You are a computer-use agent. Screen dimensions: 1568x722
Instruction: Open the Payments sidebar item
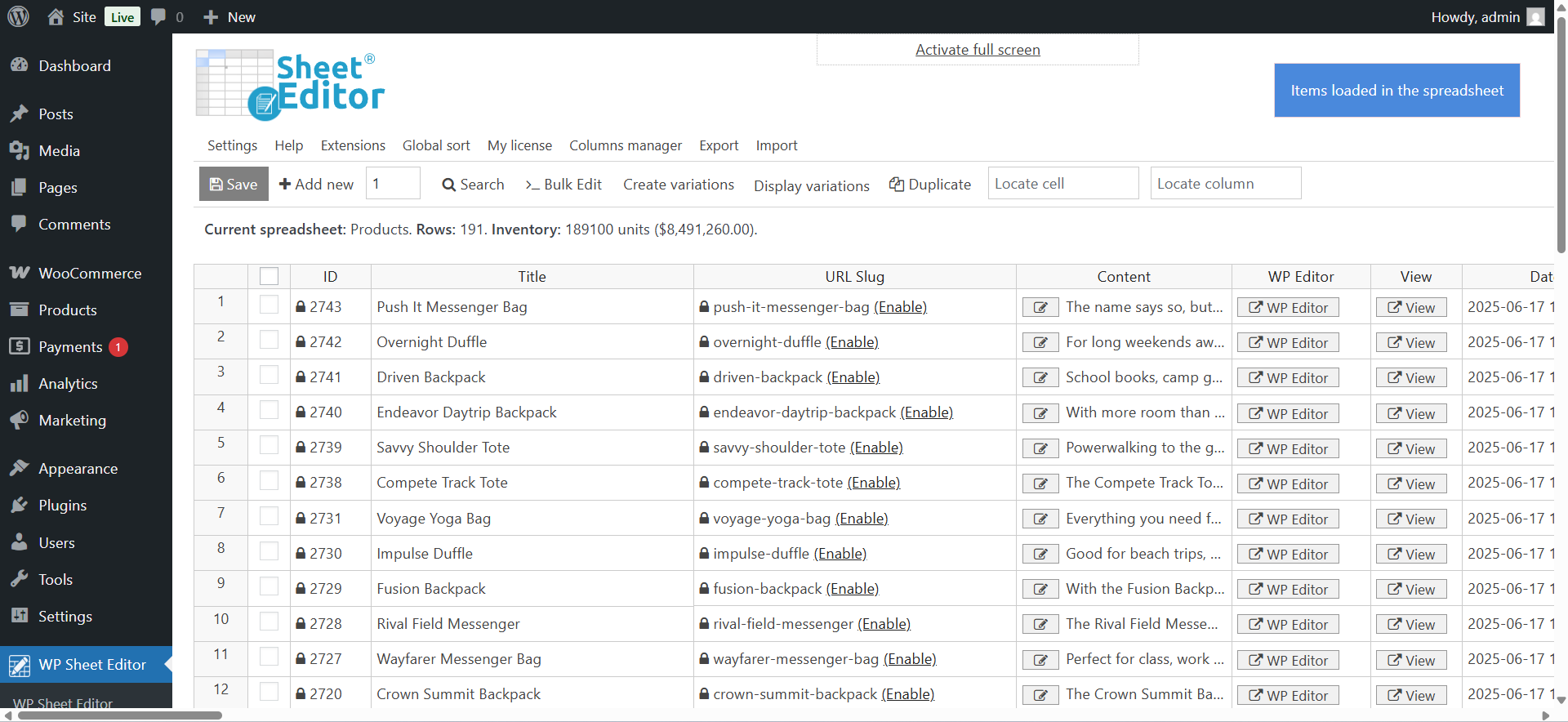(70, 347)
